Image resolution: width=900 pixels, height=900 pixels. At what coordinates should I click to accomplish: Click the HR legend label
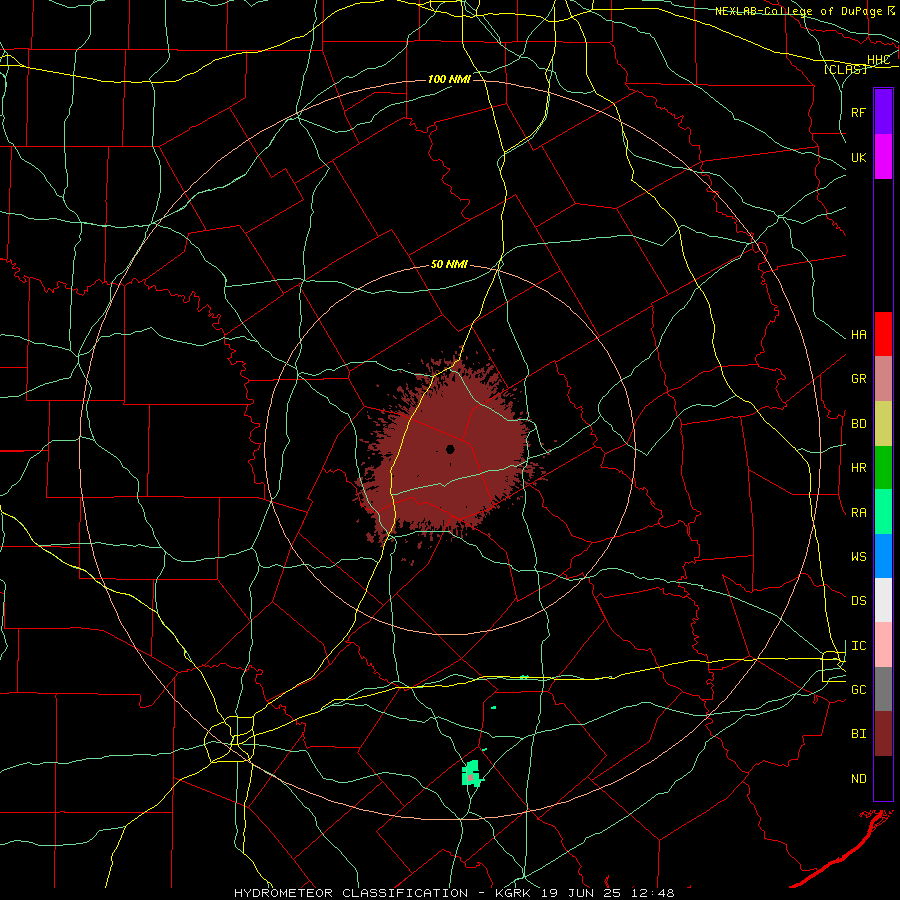[x=858, y=468]
